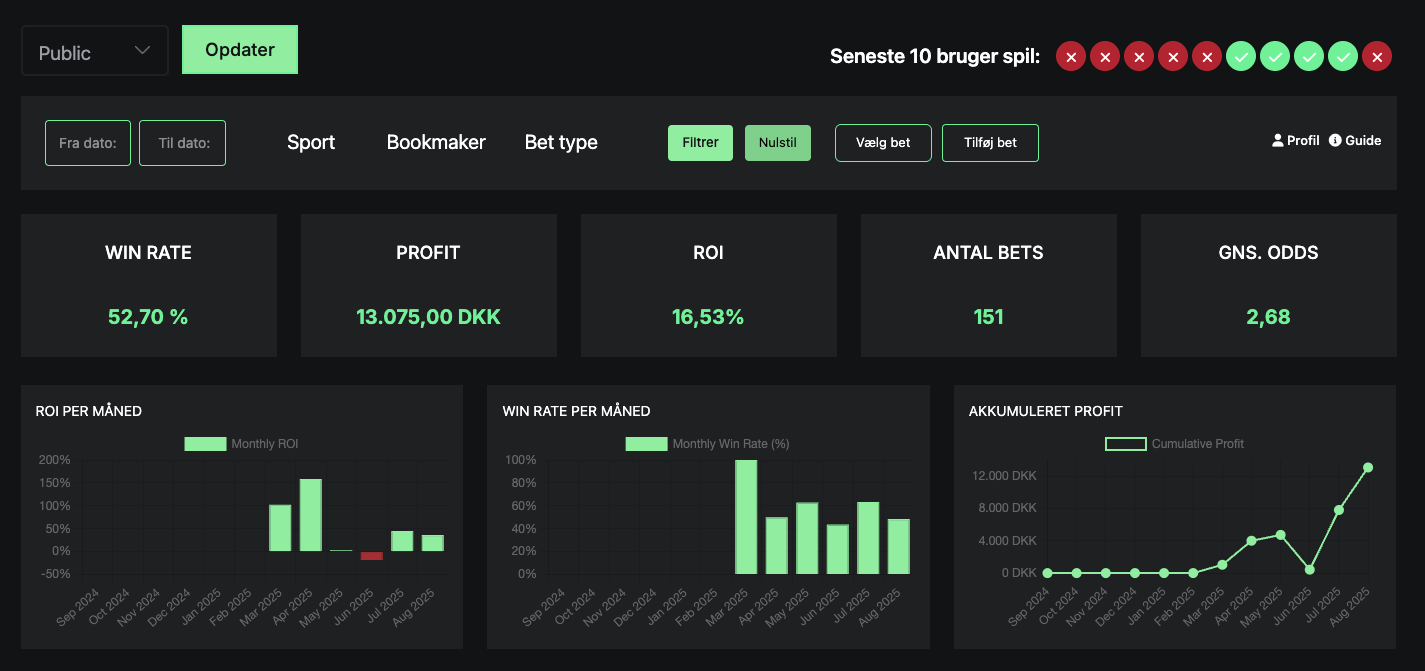Viewport: 1425px width, 671px height.
Task: Click the Aug 2025 cumulative profit point
Action: tap(1367, 467)
